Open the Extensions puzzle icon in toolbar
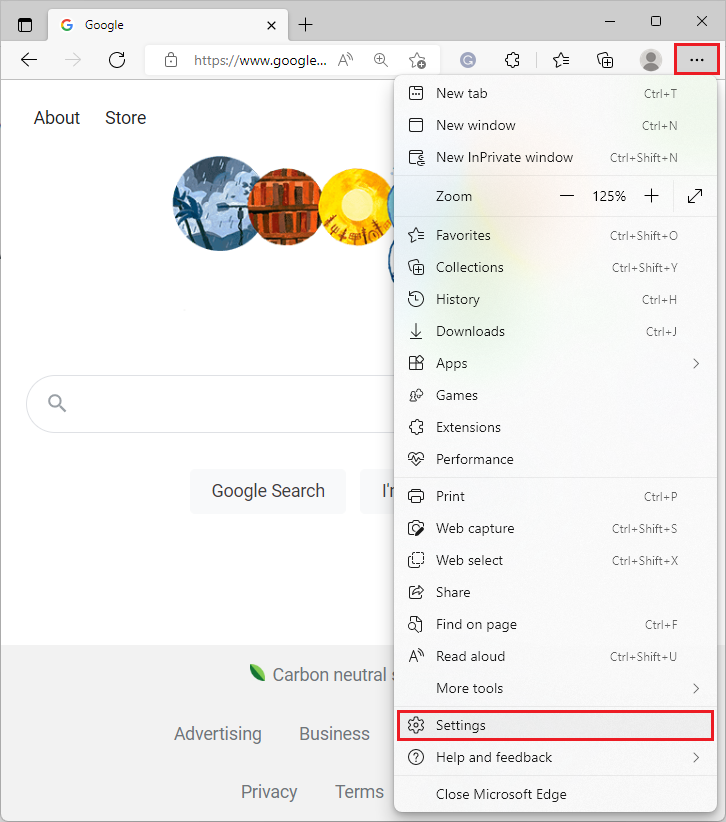The width and height of the screenshot is (726, 822). (x=512, y=60)
